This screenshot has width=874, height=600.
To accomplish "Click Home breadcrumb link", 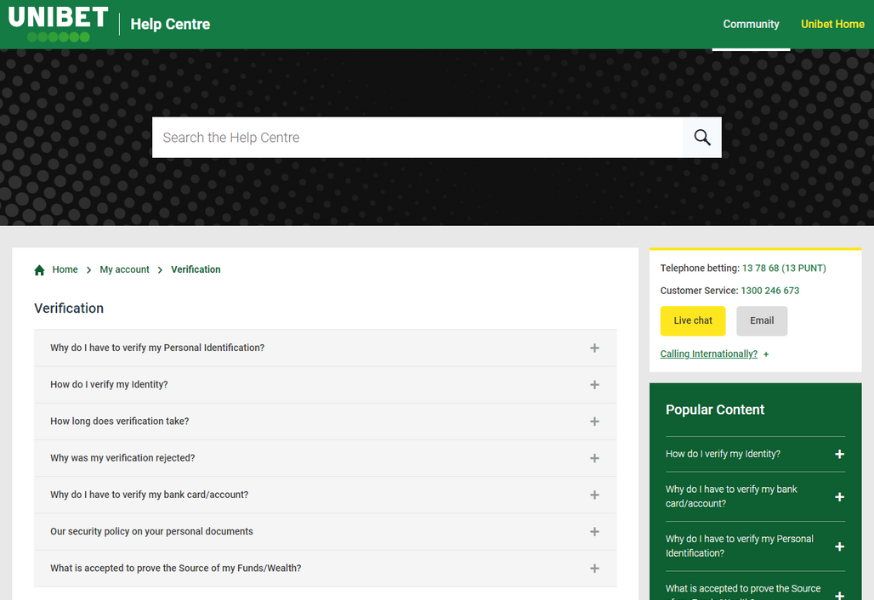I will click(x=65, y=269).
